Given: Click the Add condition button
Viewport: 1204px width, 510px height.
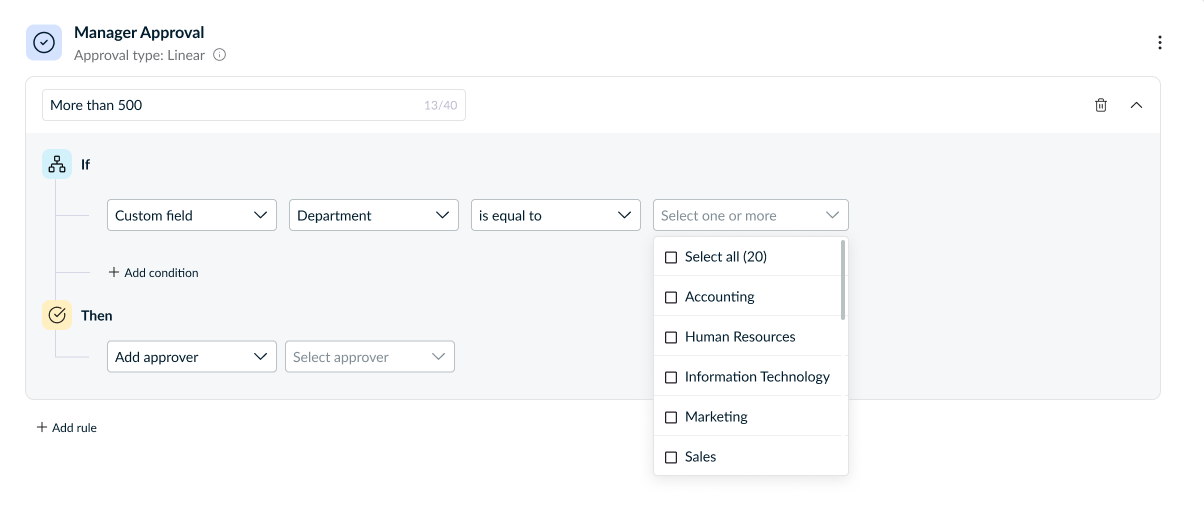Looking at the screenshot, I should pos(153,272).
